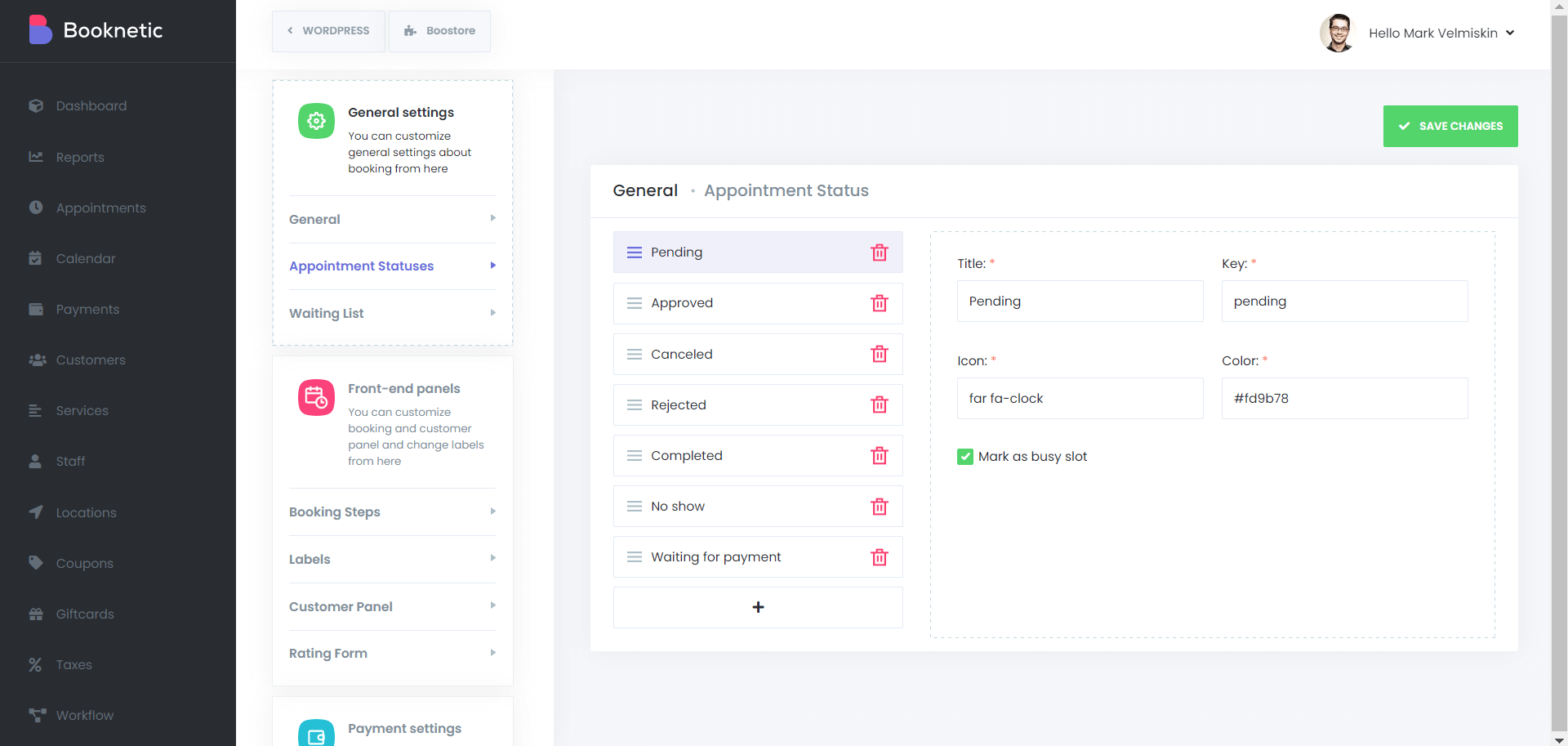Click the Color value field
Image resolution: width=1568 pixels, height=746 pixels.
pyautogui.click(x=1344, y=398)
